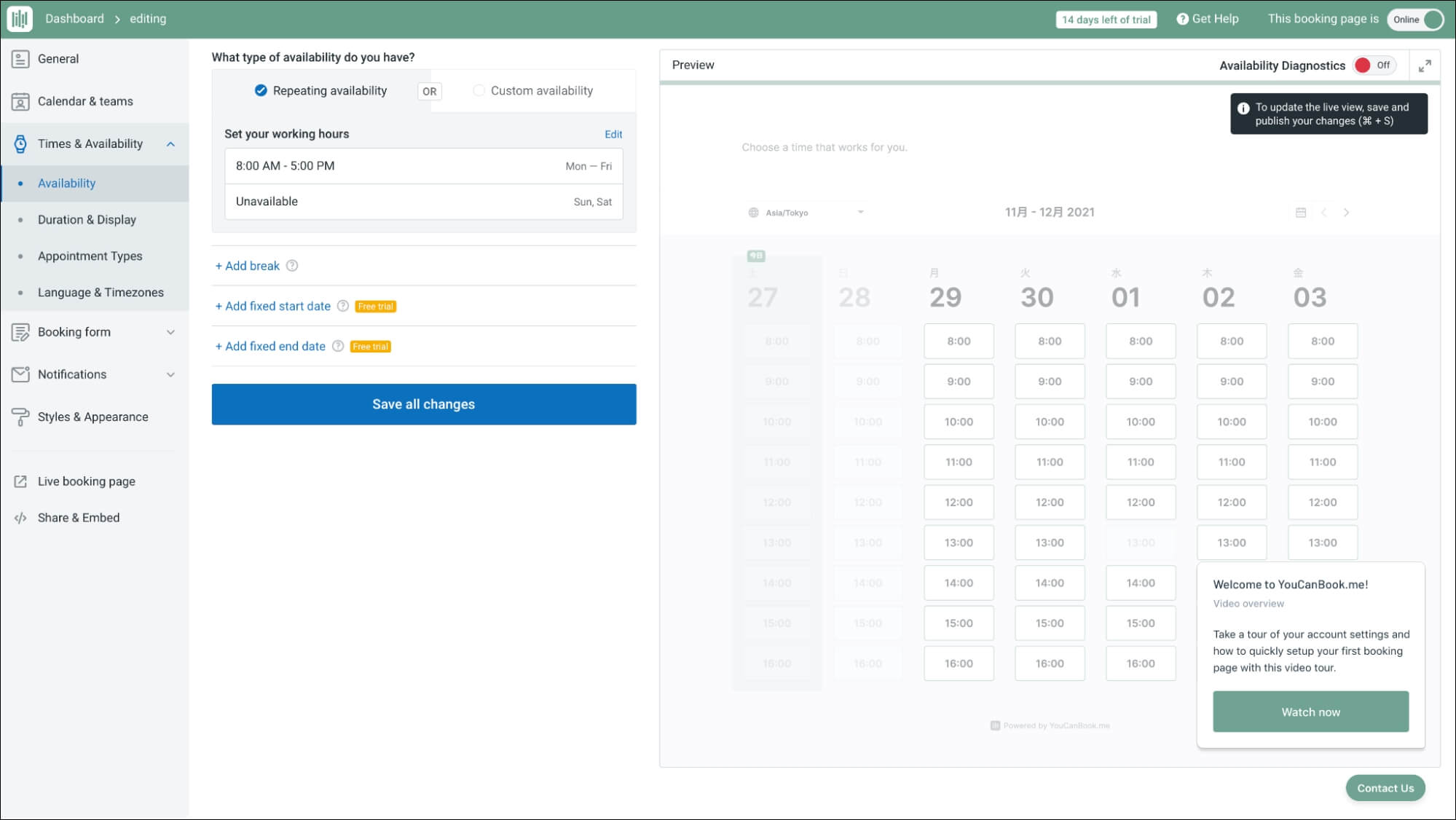Toggle the booking page Online switch
The height and width of the screenshot is (820, 1456).
1415,20
